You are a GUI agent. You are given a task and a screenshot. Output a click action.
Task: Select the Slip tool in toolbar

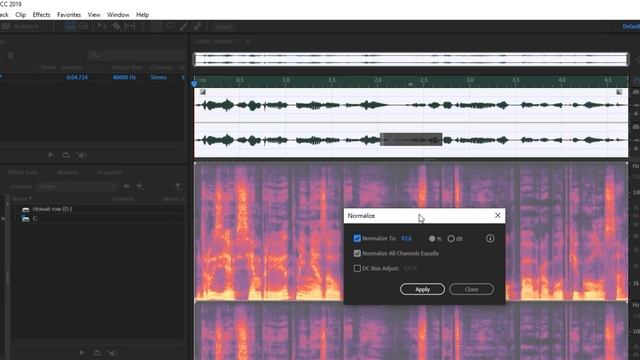(130, 27)
